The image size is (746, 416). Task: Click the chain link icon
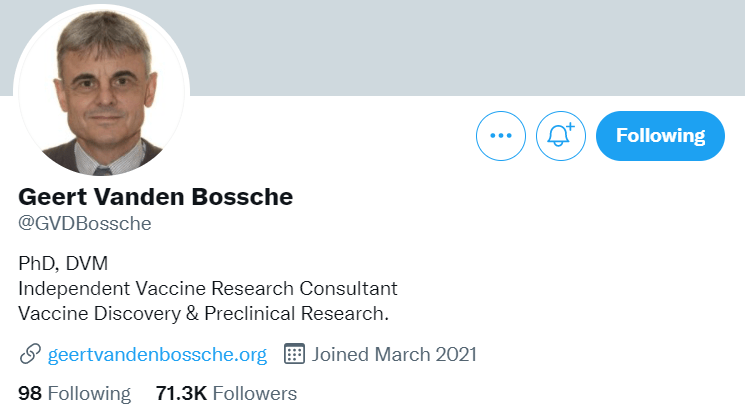[x=30, y=354]
